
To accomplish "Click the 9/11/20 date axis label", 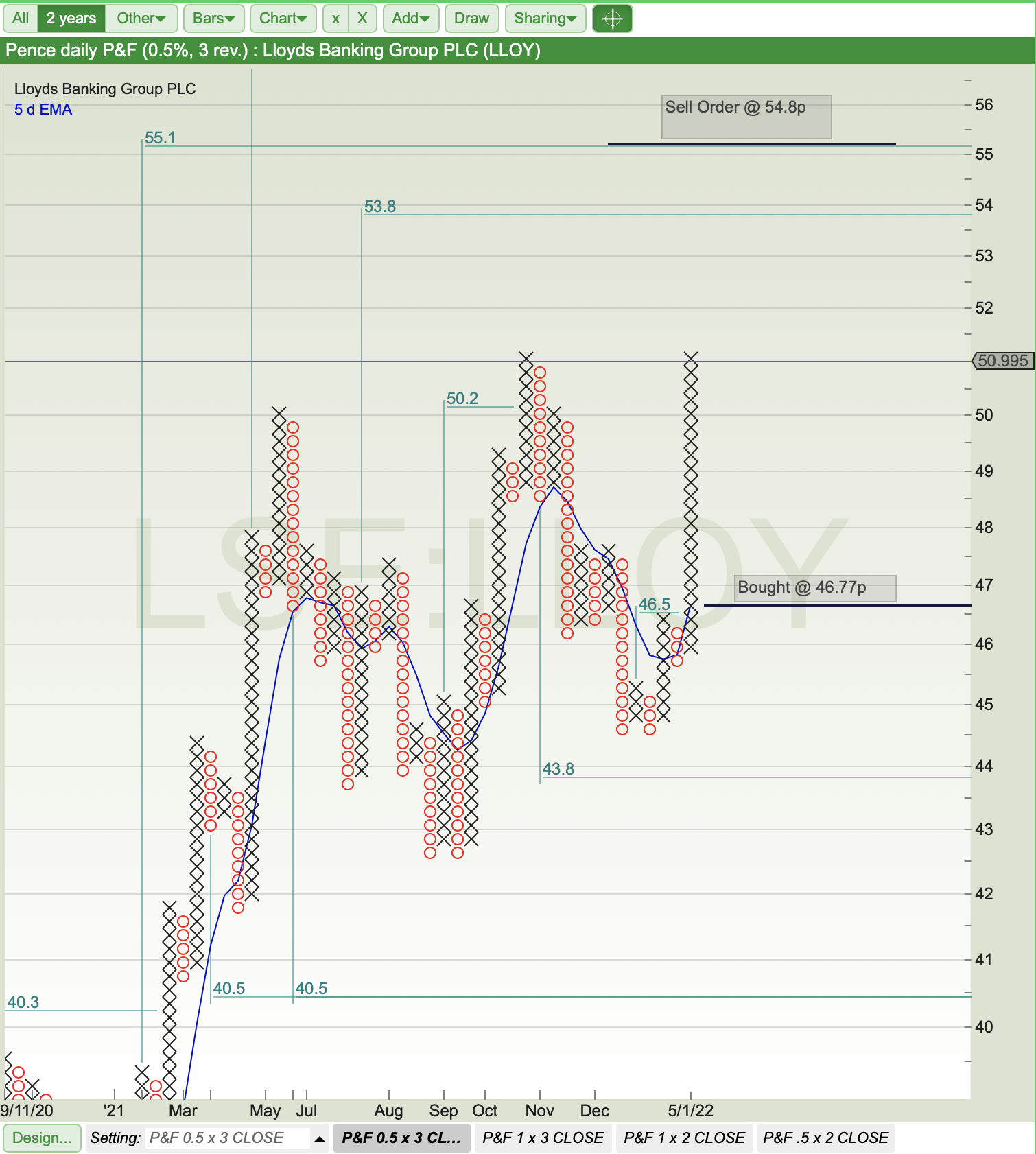I will [27, 1111].
